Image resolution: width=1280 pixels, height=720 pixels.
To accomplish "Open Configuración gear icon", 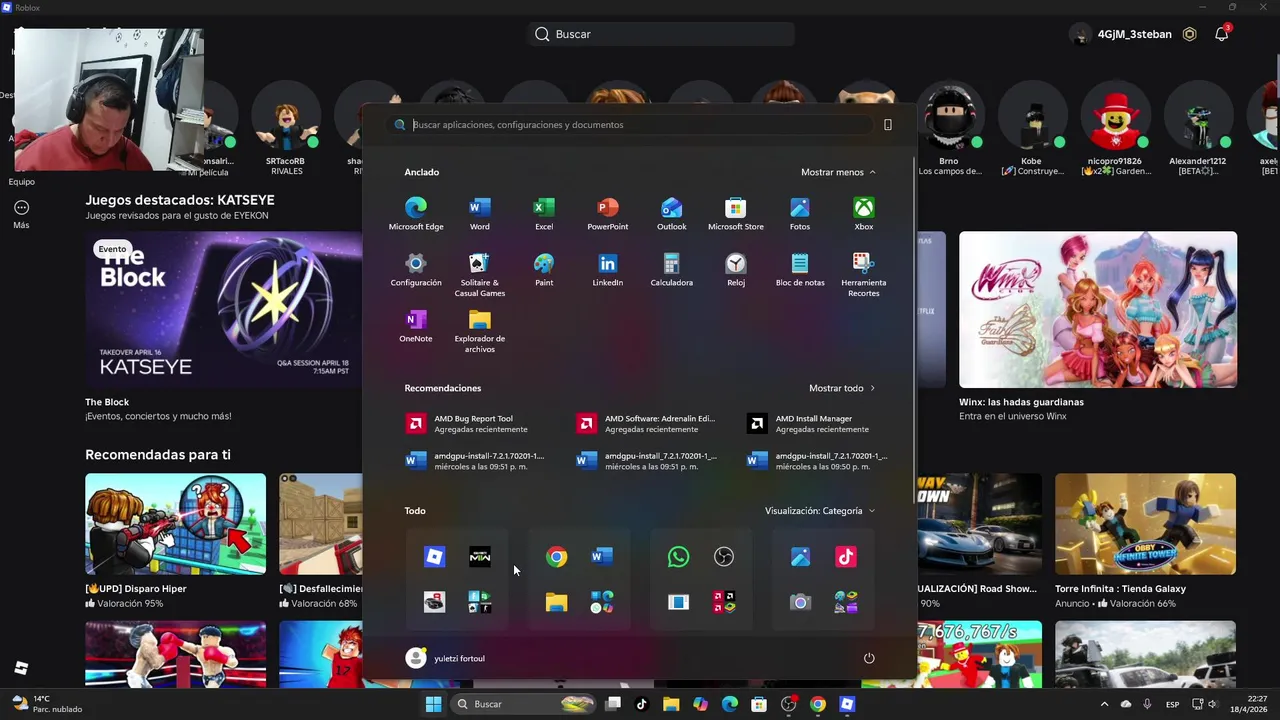I will [416, 270].
